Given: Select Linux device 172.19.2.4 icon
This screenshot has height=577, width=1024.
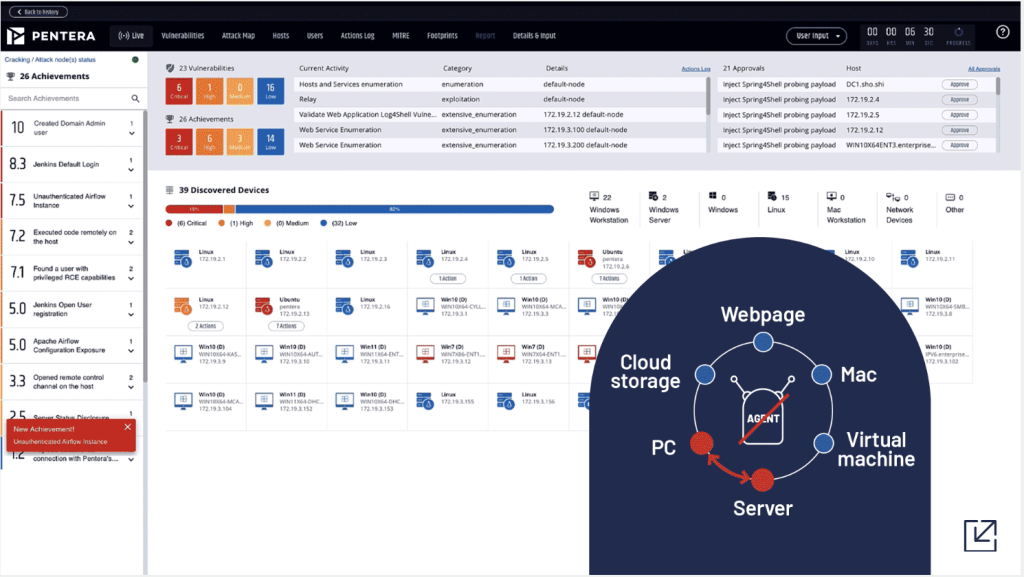Looking at the screenshot, I should pyautogui.click(x=425, y=258).
